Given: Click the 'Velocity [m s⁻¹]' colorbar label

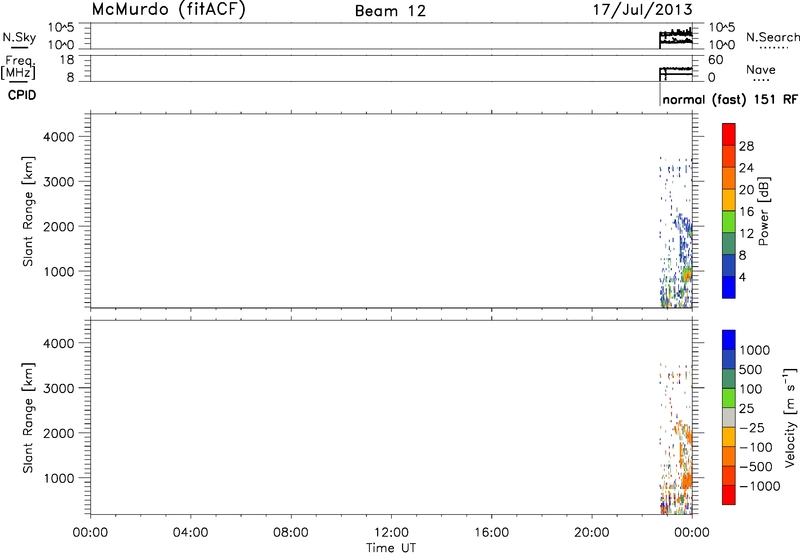Looking at the screenshot, I should tap(790, 417).
